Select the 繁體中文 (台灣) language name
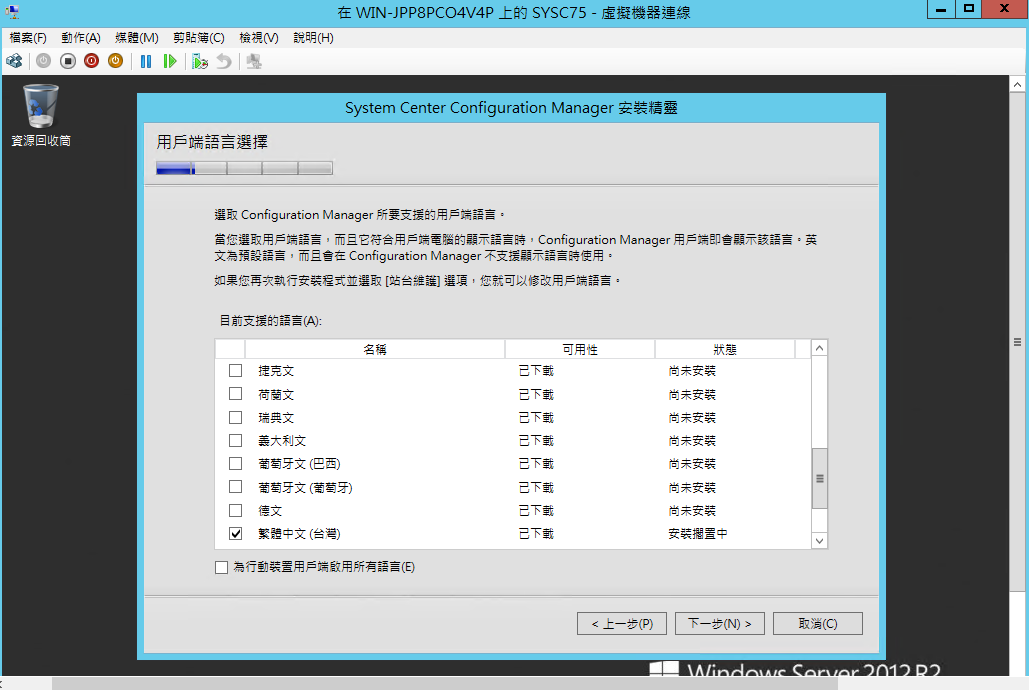The width and height of the screenshot is (1029, 690). click(299, 534)
